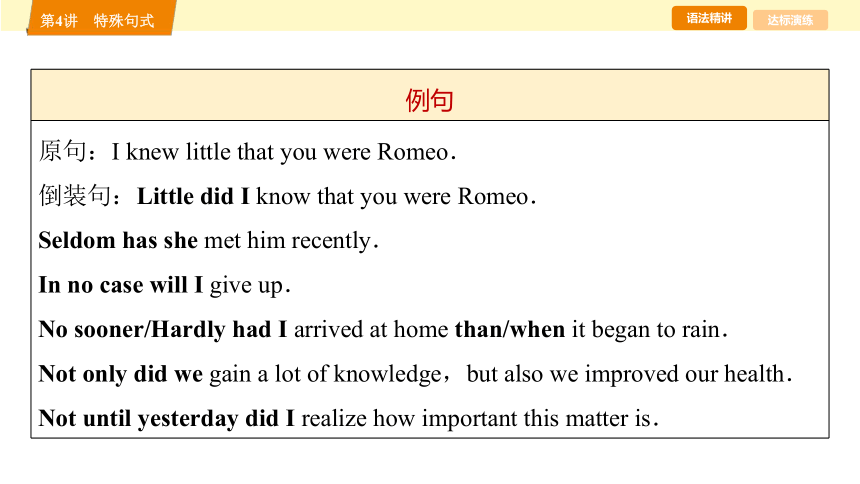Click 'met him recently' text
This screenshot has height=484, width=860.
pos(287,241)
